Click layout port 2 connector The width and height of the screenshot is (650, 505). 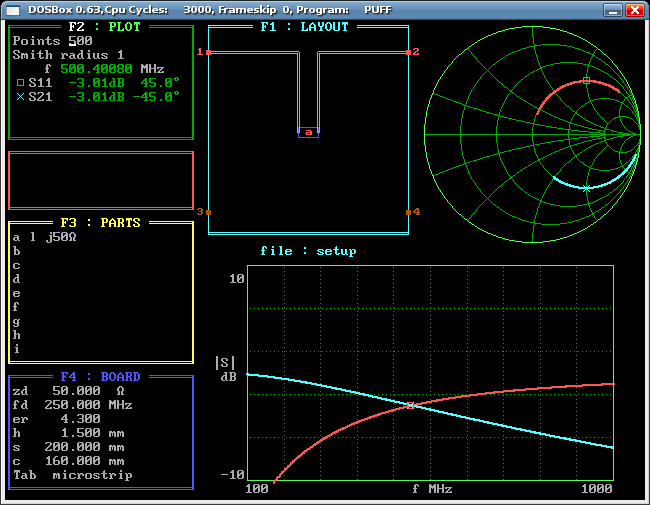click(x=408, y=52)
